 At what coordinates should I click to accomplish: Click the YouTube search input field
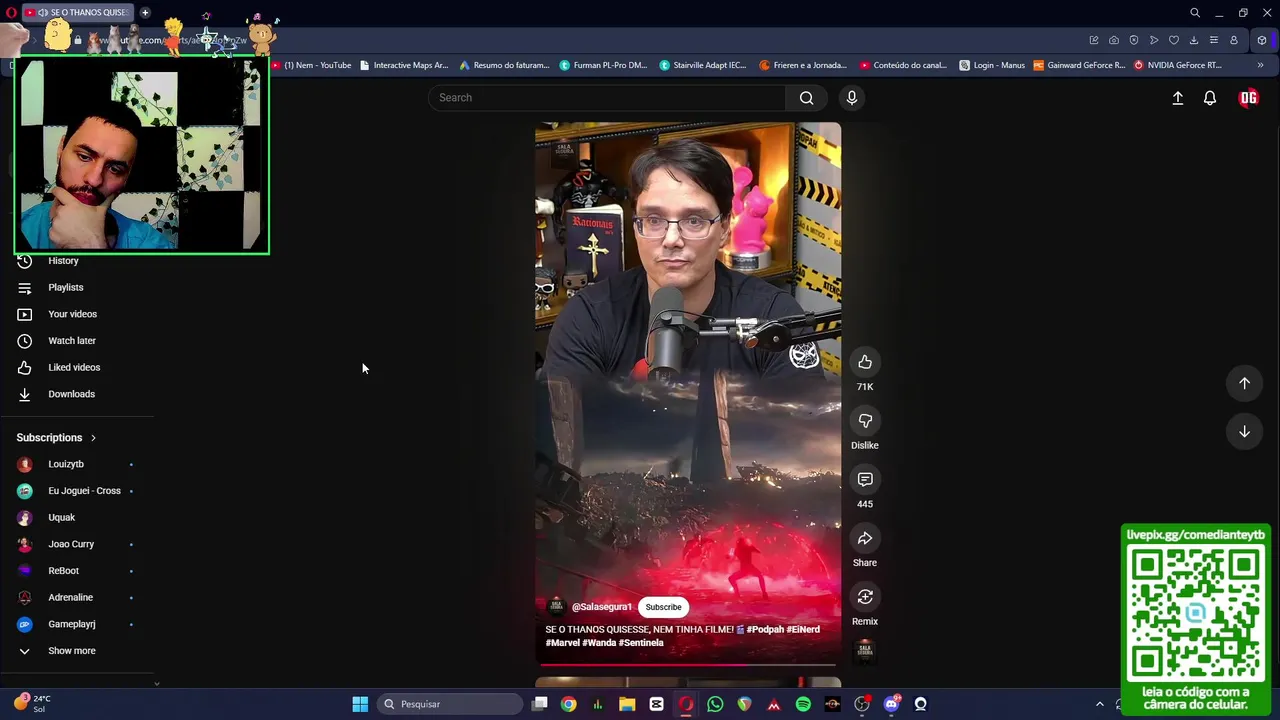pyautogui.click(x=607, y=97)
